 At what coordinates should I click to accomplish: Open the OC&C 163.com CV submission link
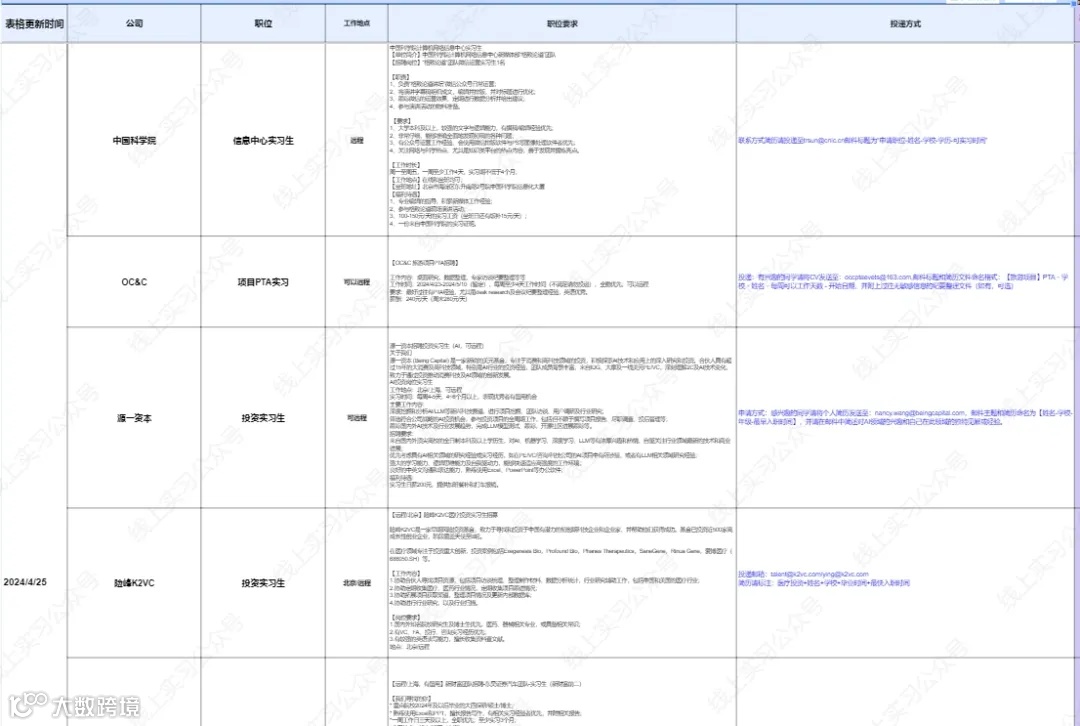(x=903, y=282)
